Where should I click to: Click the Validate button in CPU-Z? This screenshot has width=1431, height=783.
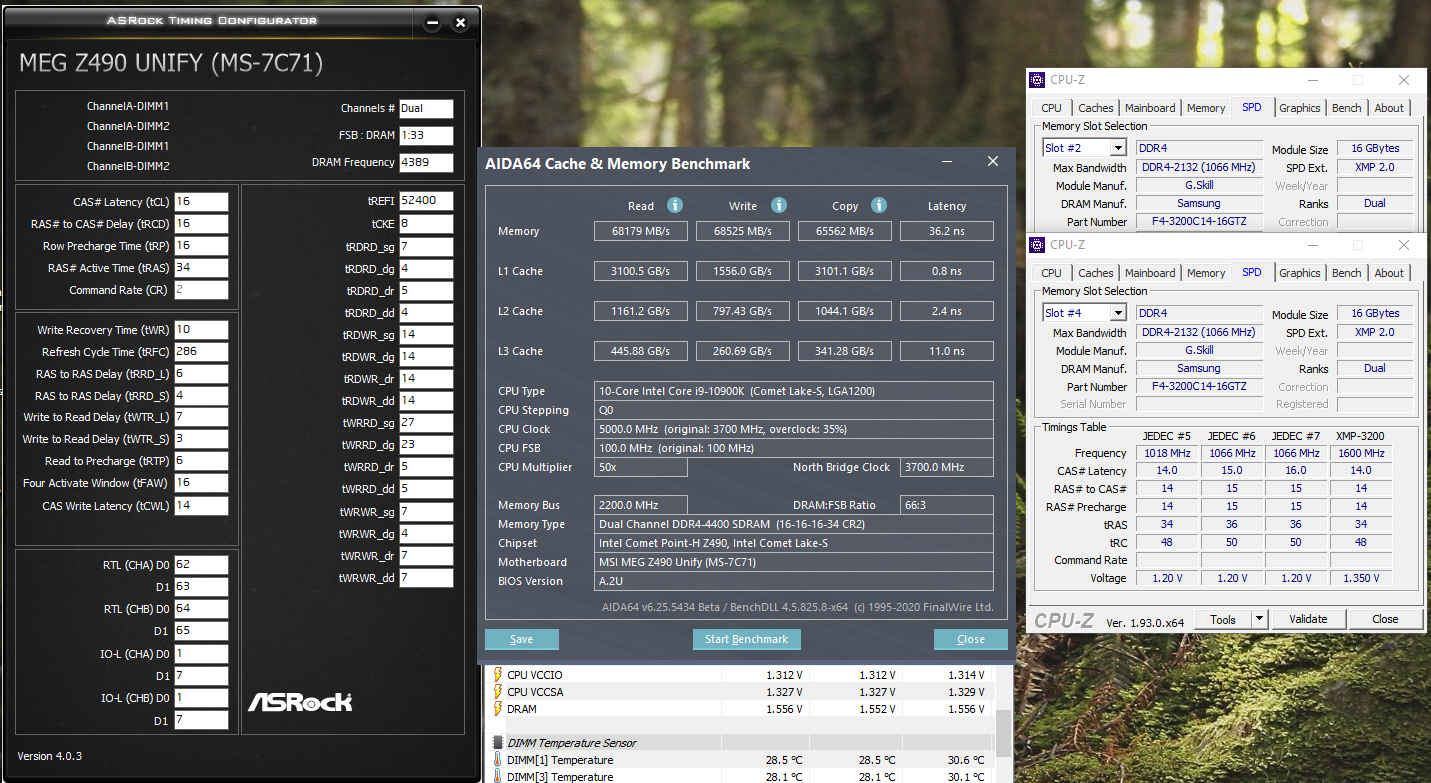1308,620
